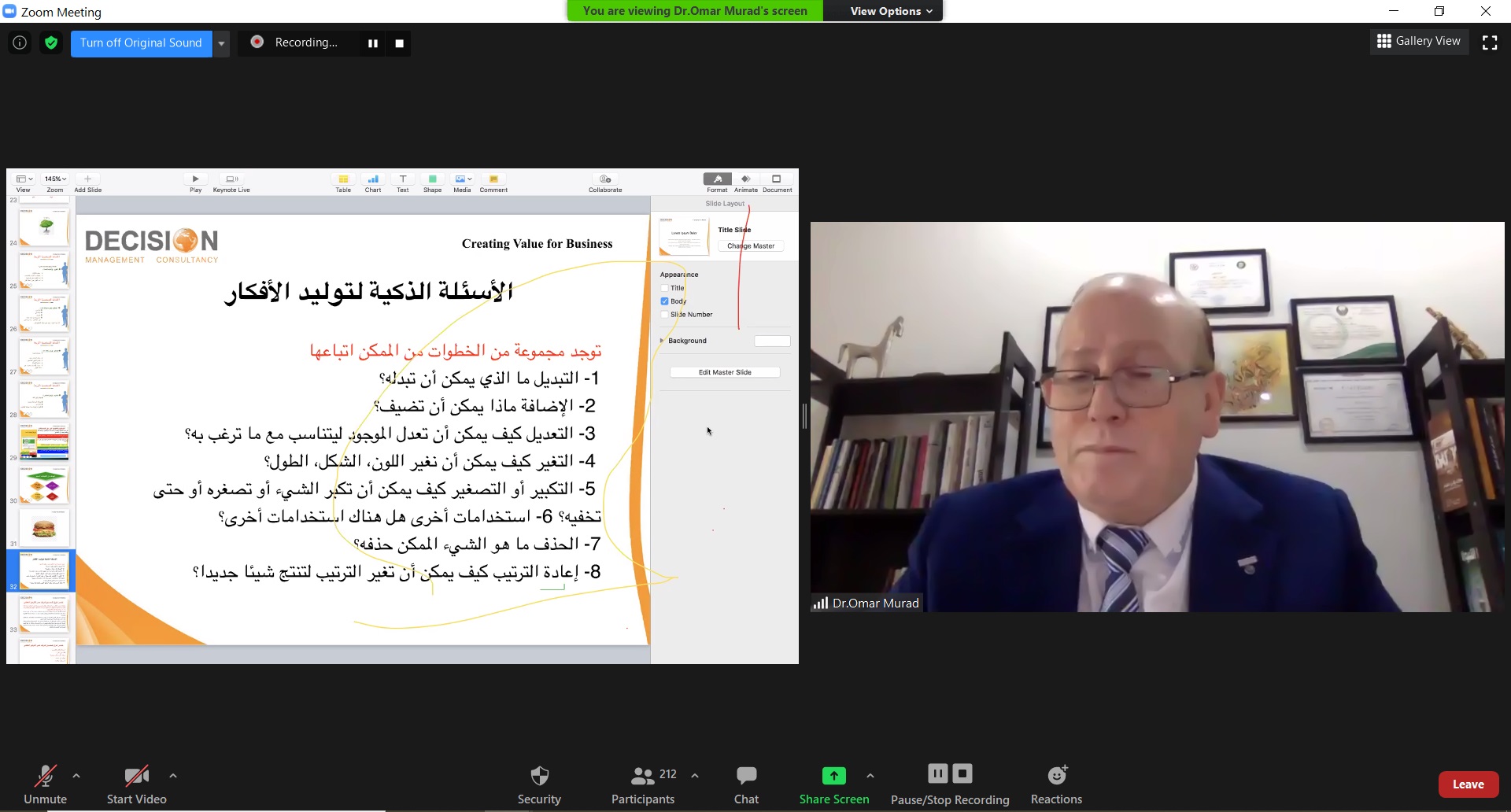Unmute the microphone
1511x812 pixels.
click(x=45, y=784)
